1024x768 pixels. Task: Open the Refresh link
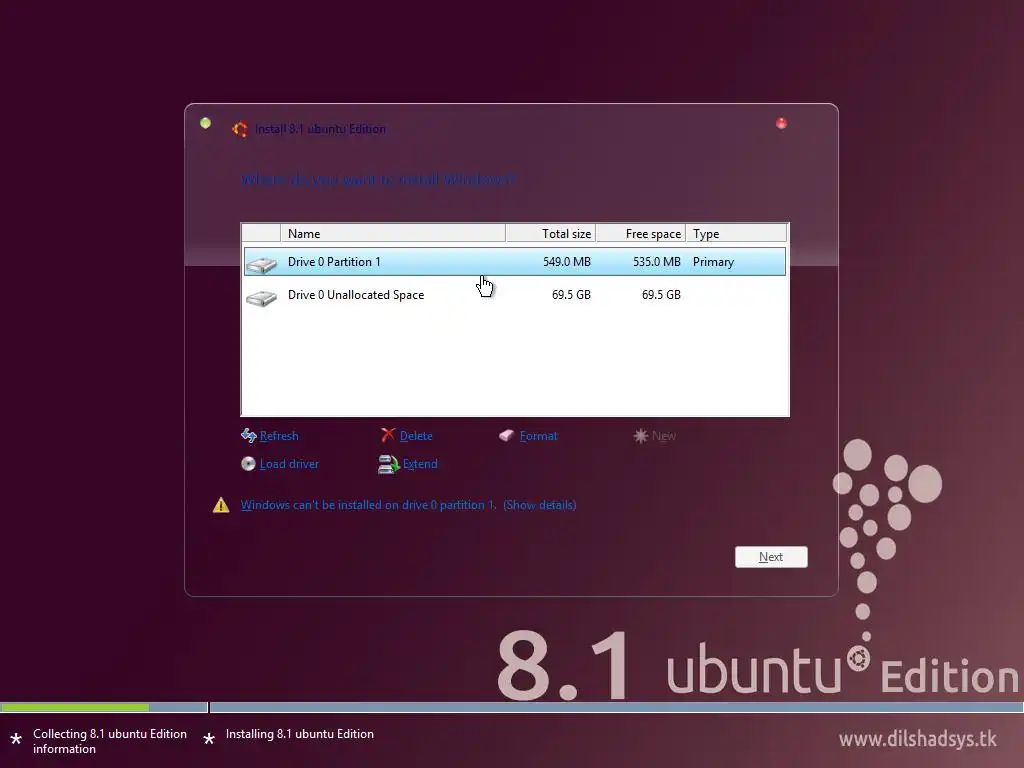click(x=279, y=436)
